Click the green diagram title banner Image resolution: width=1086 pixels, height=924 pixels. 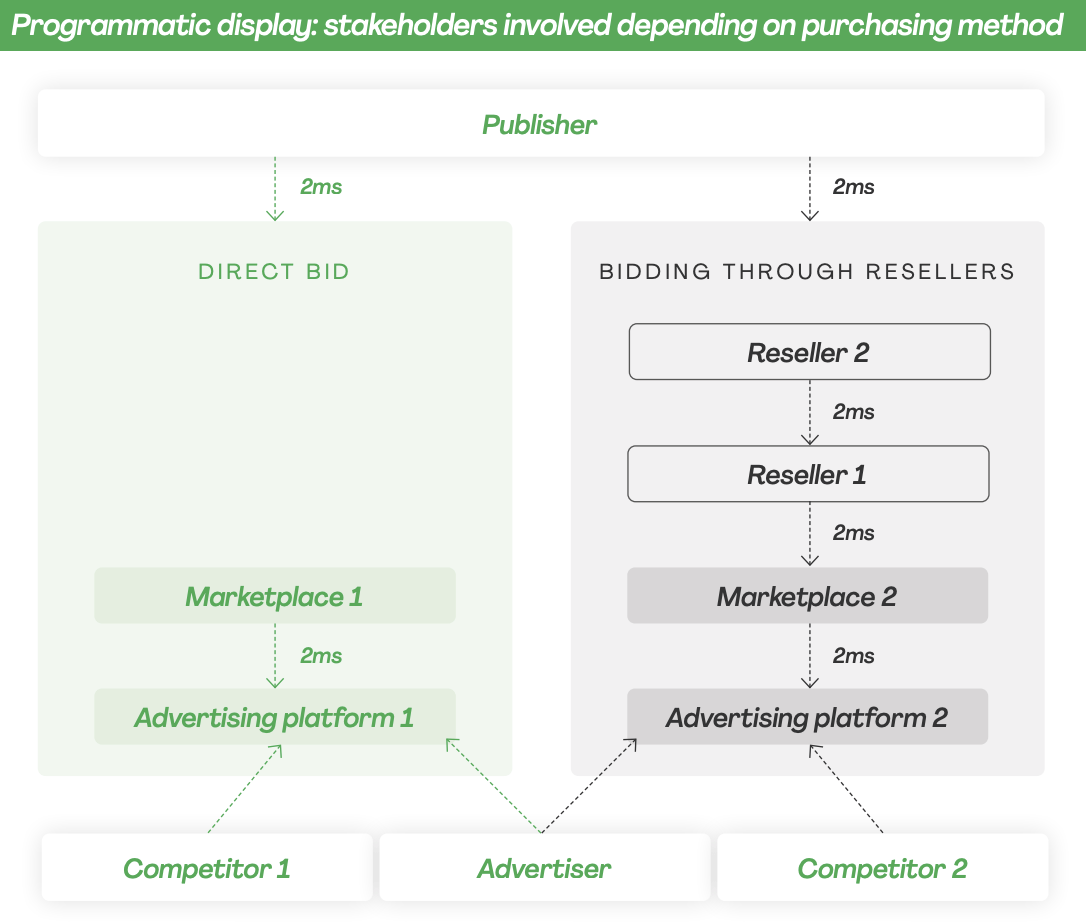542,24
